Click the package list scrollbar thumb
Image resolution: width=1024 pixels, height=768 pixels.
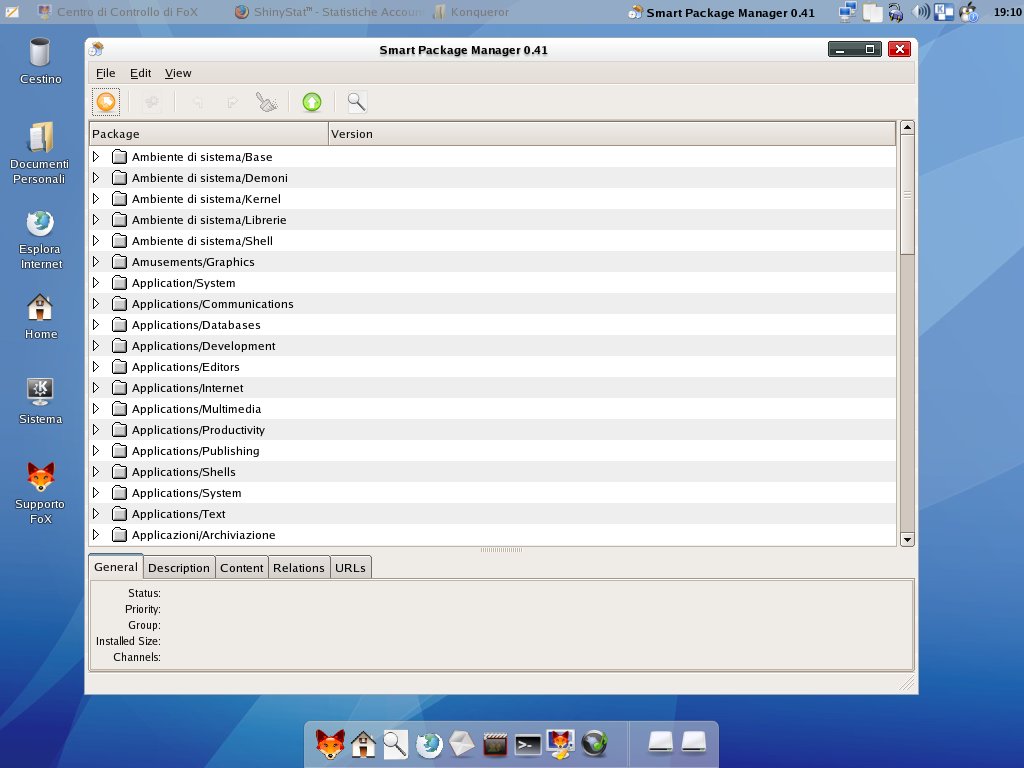[x=907, y=195]
